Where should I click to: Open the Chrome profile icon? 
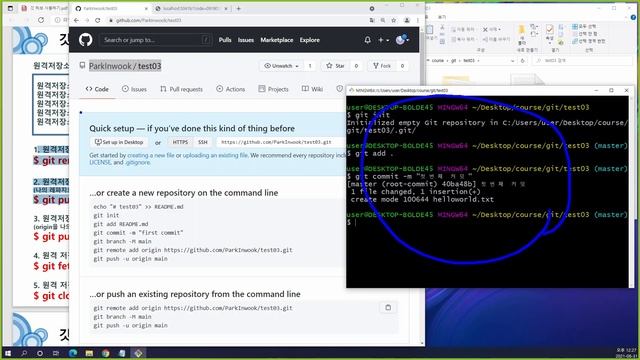coord(407,20)
